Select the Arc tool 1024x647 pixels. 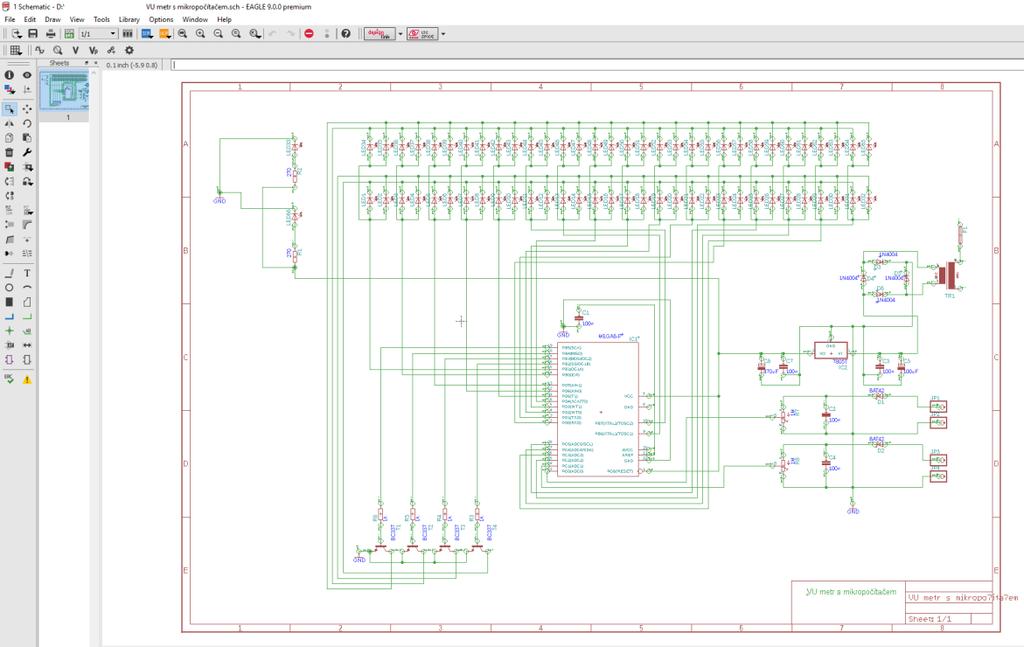pyautogui.click(x=27, y=287)
